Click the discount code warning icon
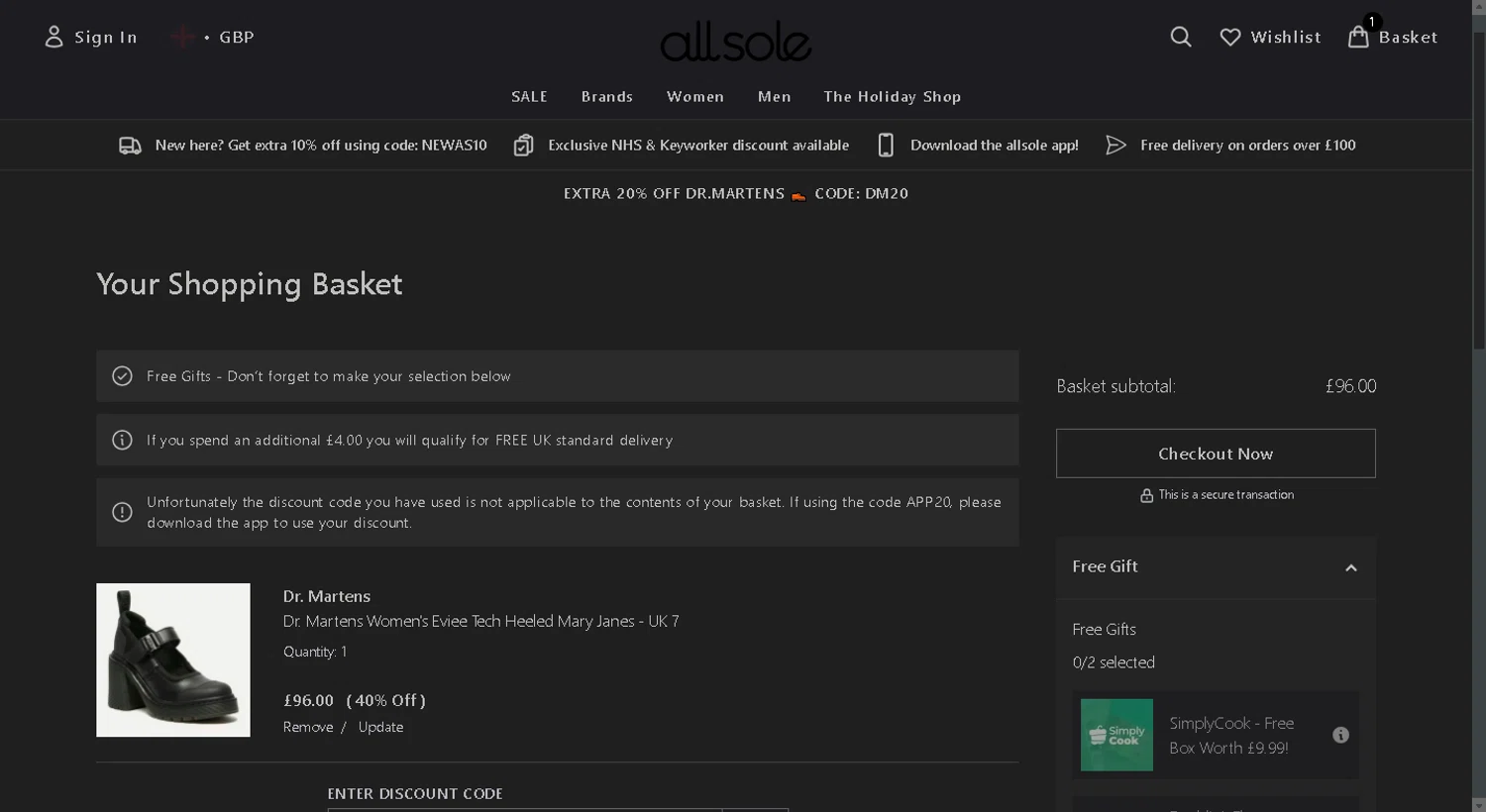The image size is (1486, 812). 122,512
